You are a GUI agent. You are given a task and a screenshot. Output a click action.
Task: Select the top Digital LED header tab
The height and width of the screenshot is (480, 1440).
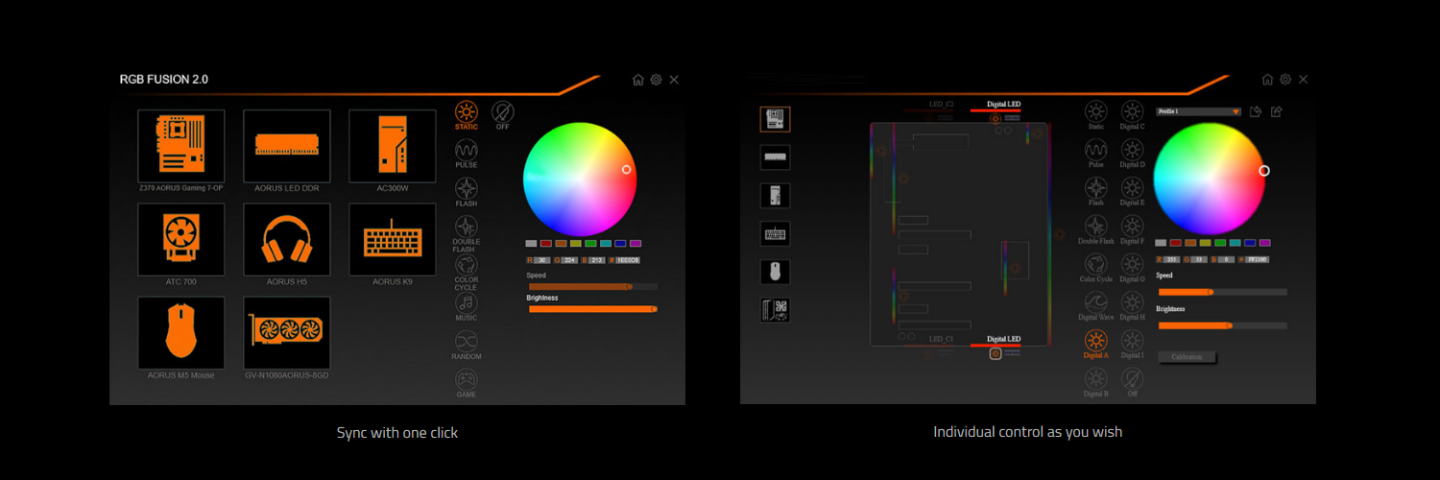pyautogui.click(x=1004, y=104)
